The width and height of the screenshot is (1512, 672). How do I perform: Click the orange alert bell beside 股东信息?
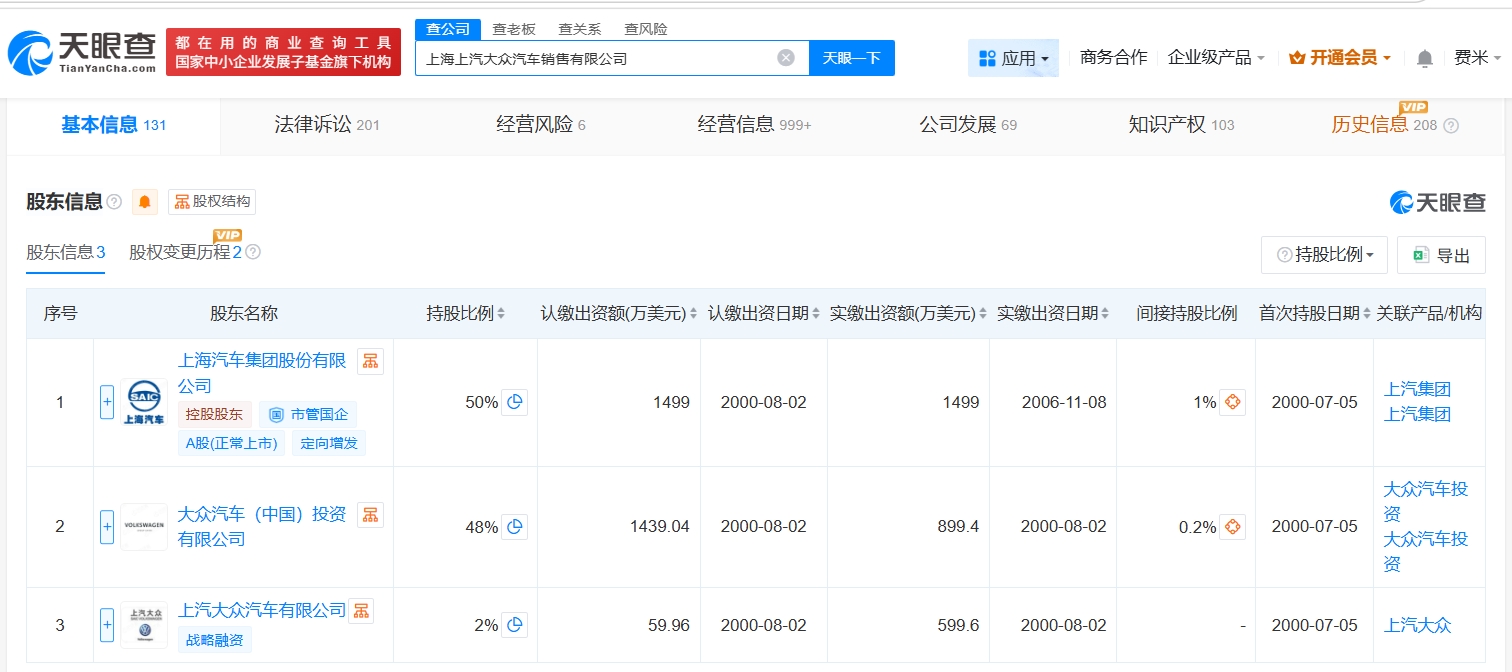pyautogui.click(x=145, y=202)
